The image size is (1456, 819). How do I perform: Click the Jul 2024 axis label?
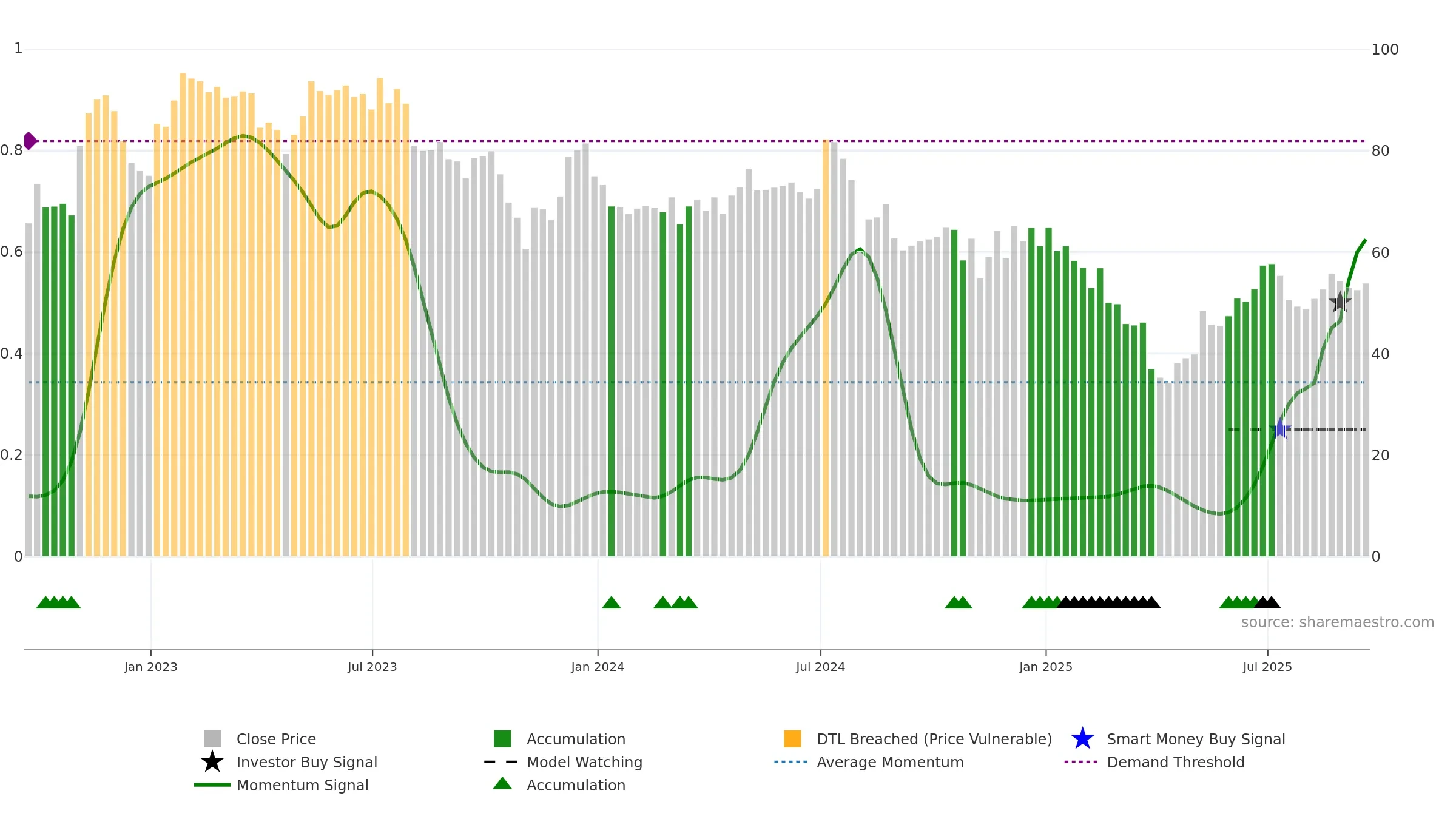[820, 667]
